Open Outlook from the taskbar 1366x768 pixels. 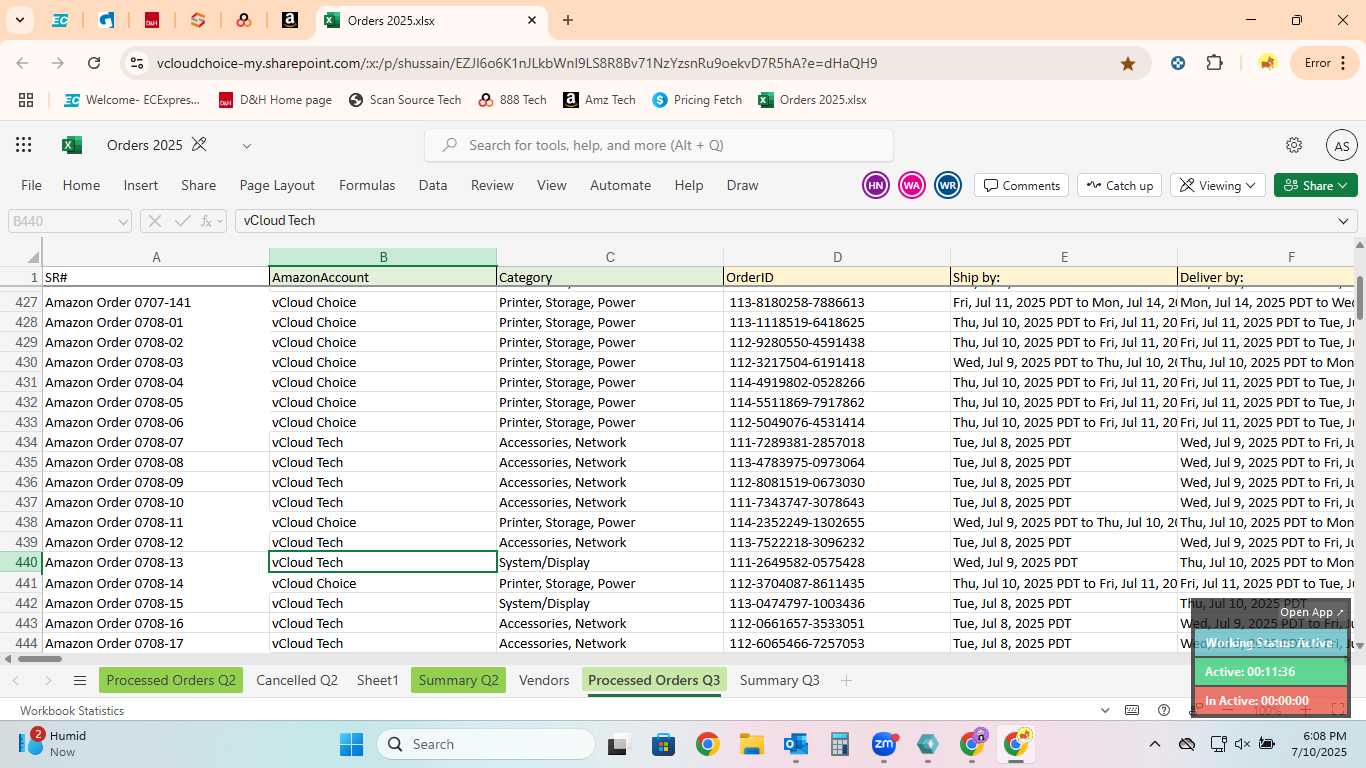796,744
